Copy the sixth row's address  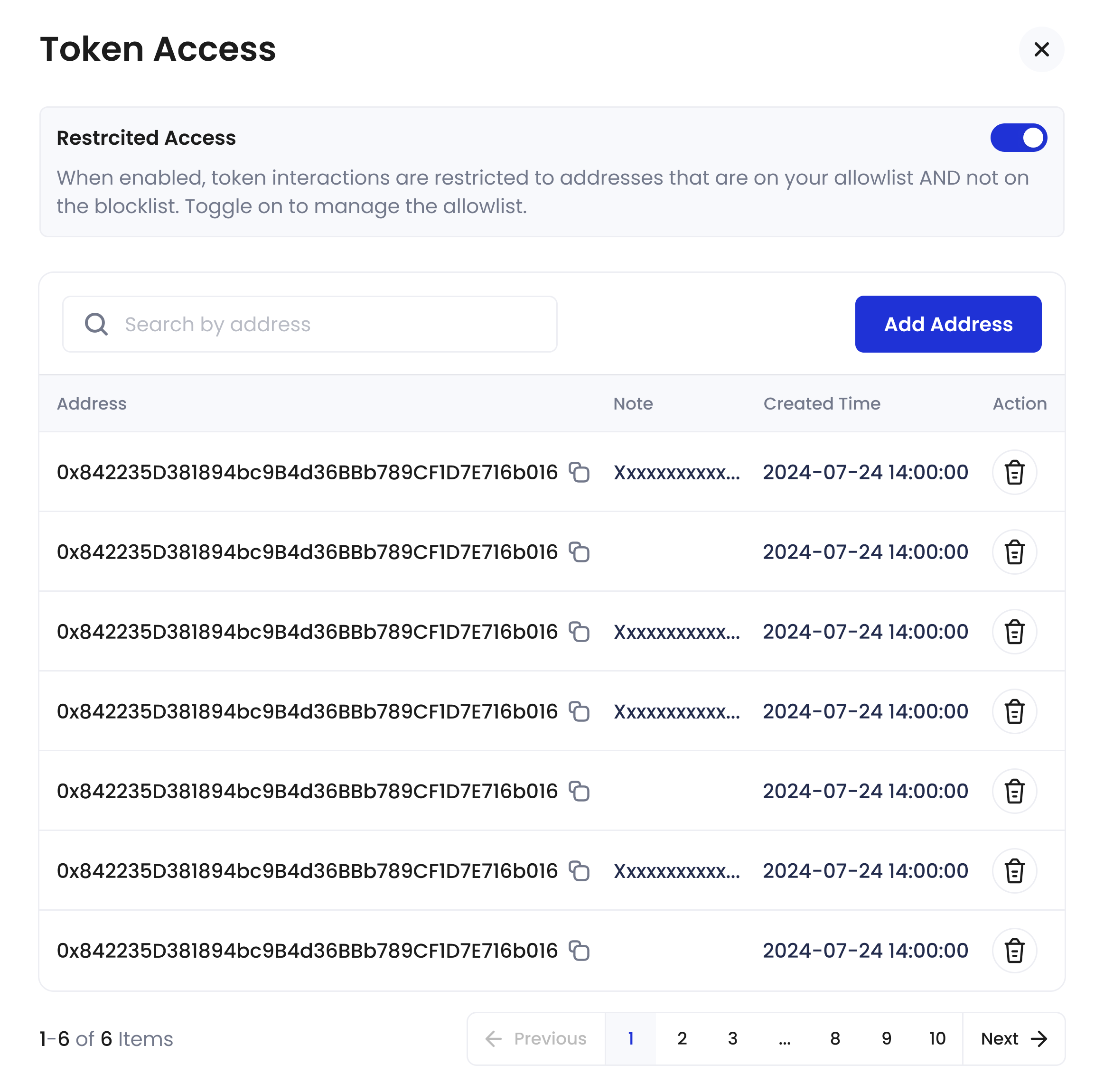(x=580, y=871)
